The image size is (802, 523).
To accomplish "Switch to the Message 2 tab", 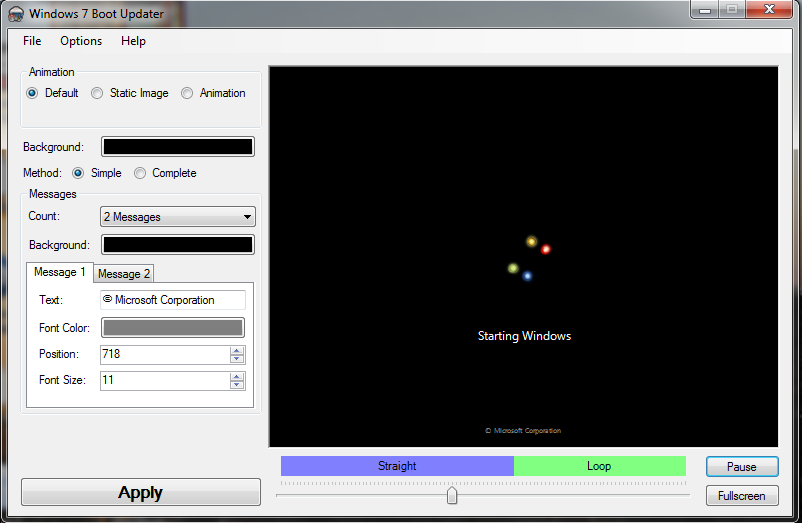I will coord(124,274).
